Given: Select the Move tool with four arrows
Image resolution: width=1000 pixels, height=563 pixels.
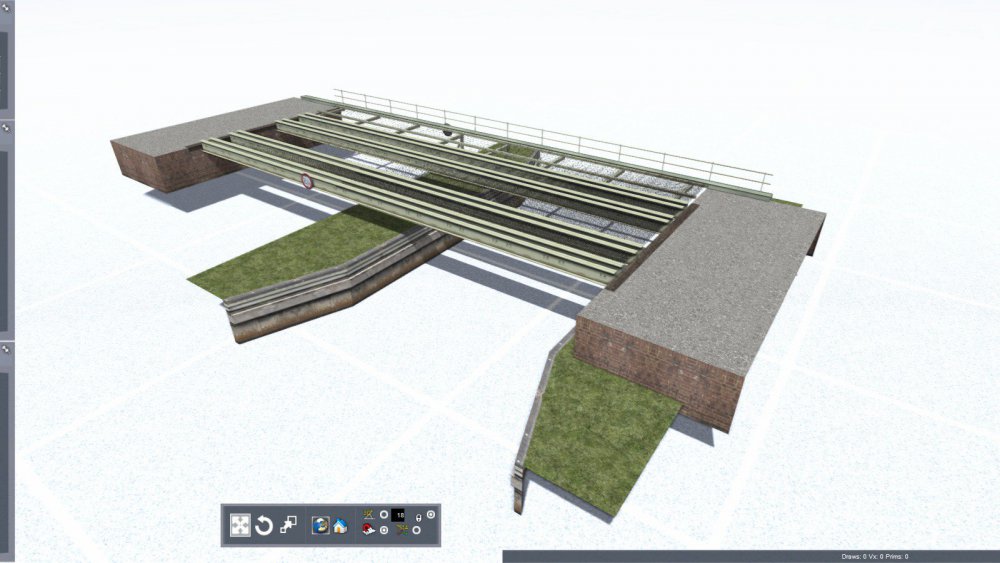Looking at the screenshot, I should (x=240, y=525).
